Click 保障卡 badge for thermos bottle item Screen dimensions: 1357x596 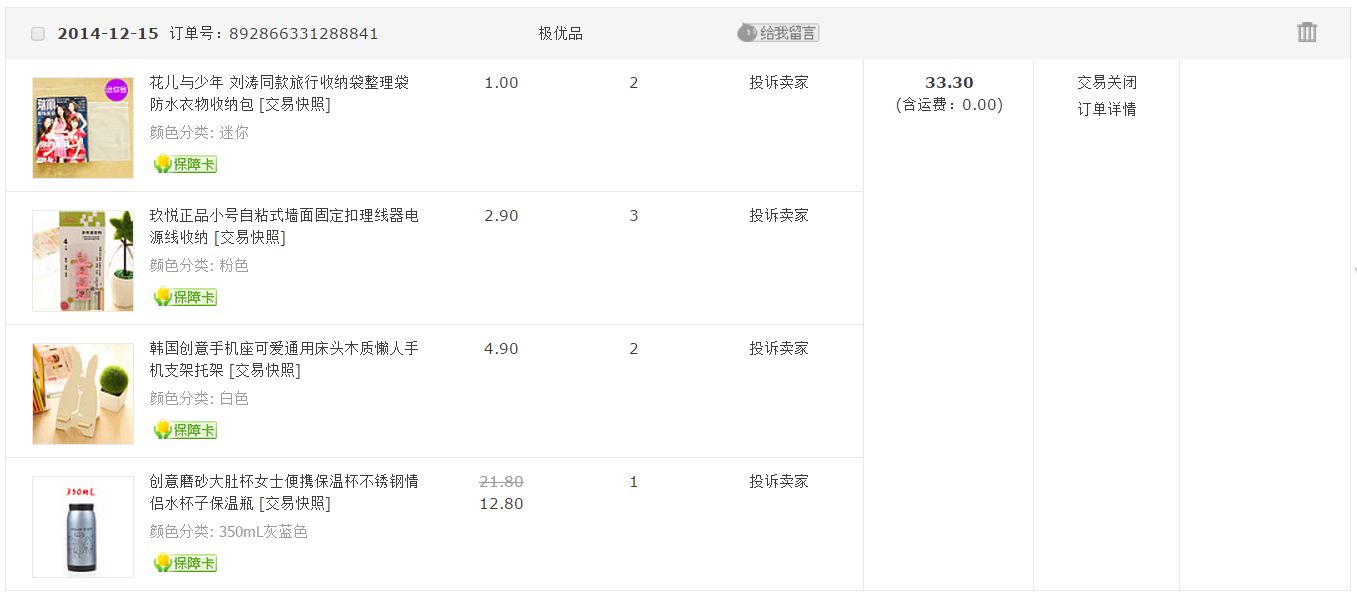click(185, 563)
